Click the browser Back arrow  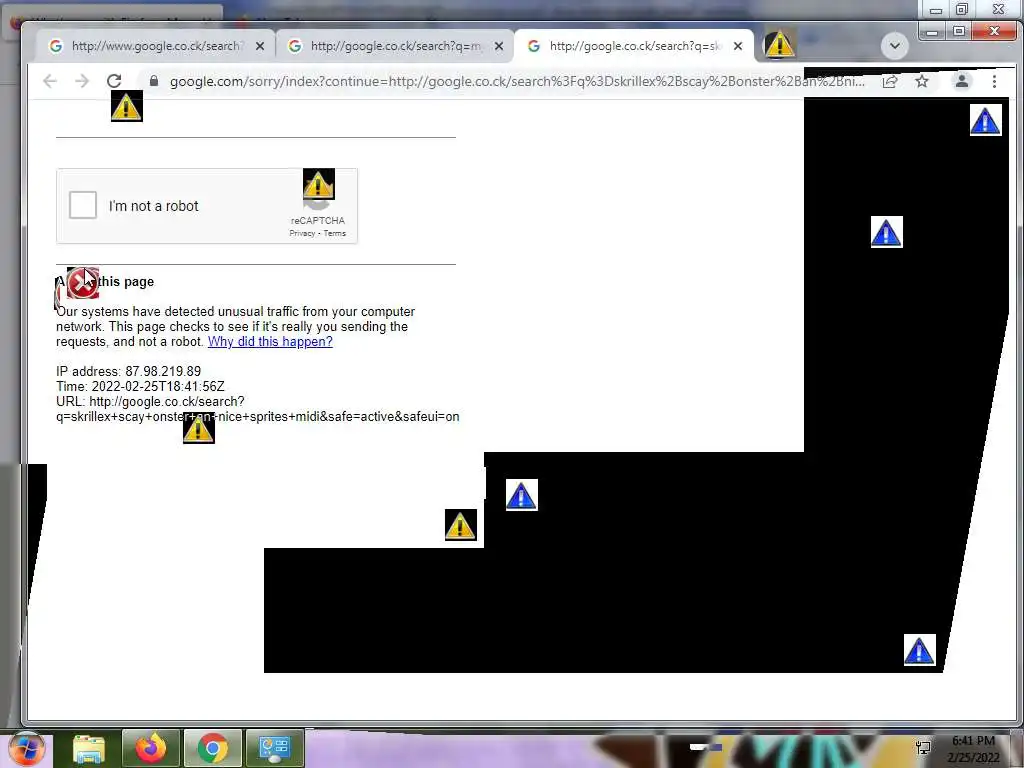coord(50,81)
